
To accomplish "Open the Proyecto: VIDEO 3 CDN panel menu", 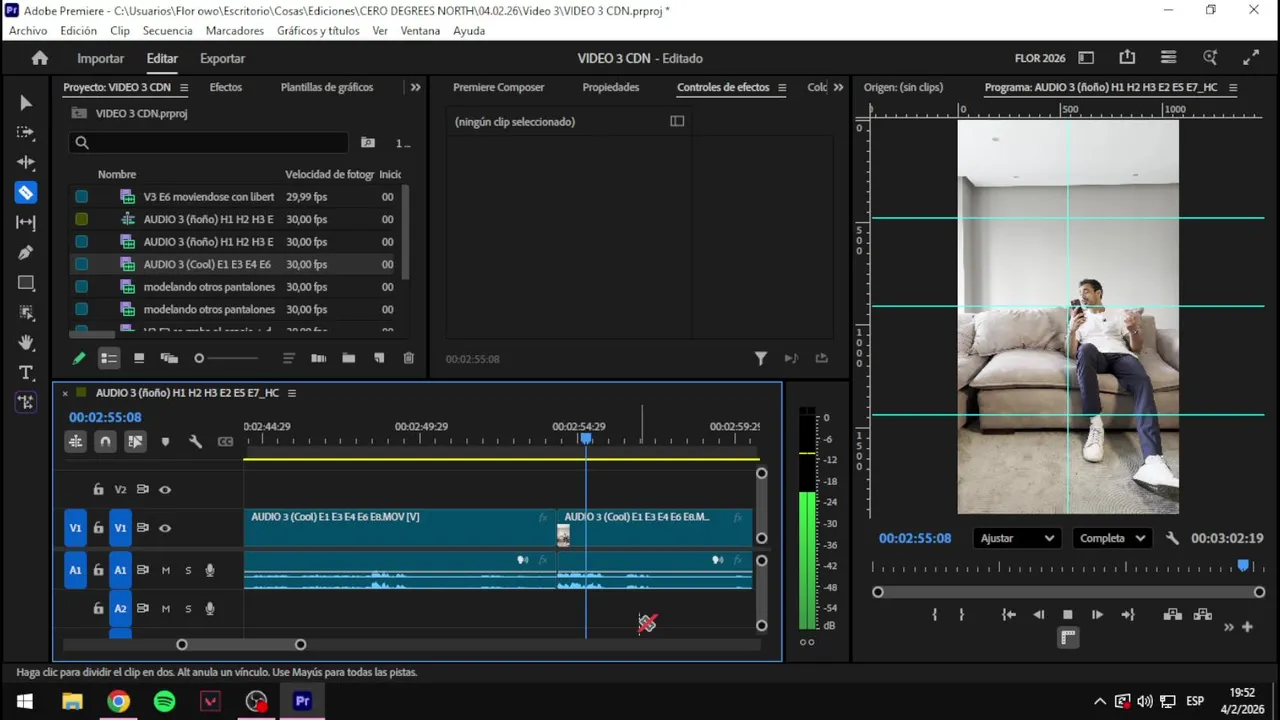I will click(184, 87).
